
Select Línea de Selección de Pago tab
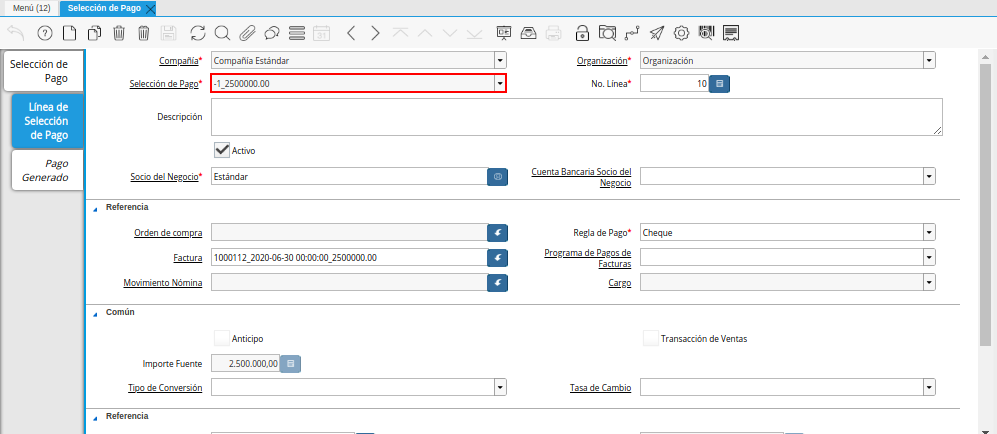pos(48,121)
